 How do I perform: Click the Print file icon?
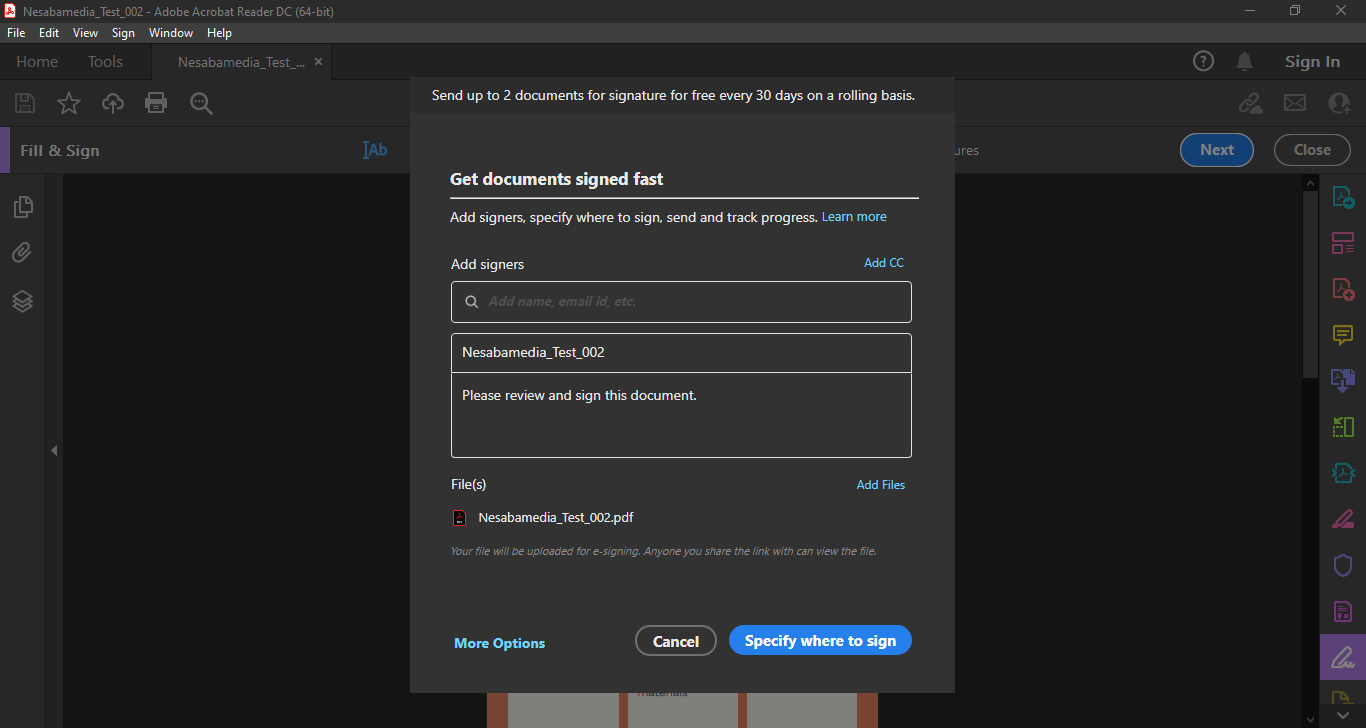click(x=156, y=103)
